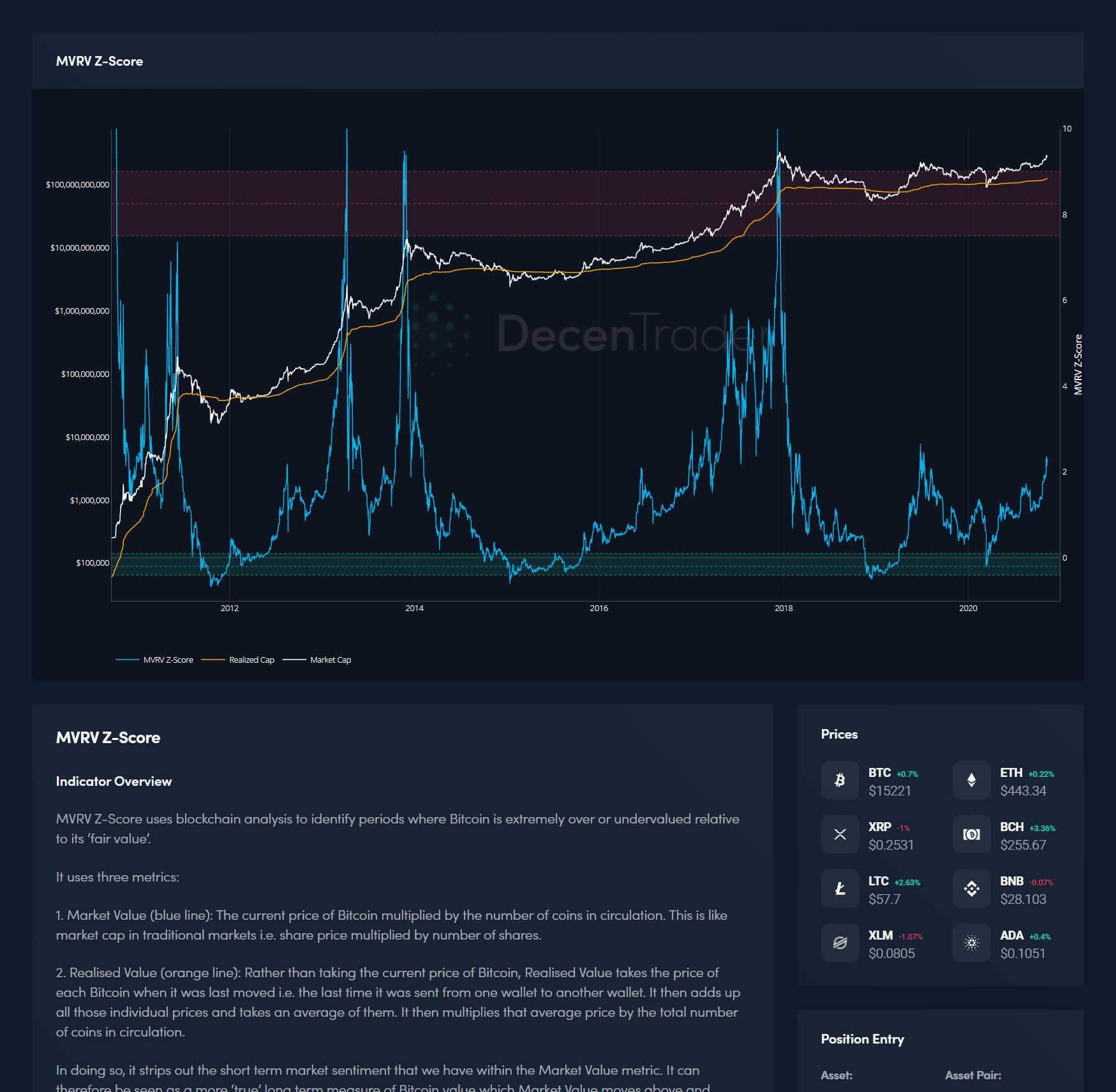
Task: Click the Stellar XLM coin icon
Action: [x=840, y=943]
